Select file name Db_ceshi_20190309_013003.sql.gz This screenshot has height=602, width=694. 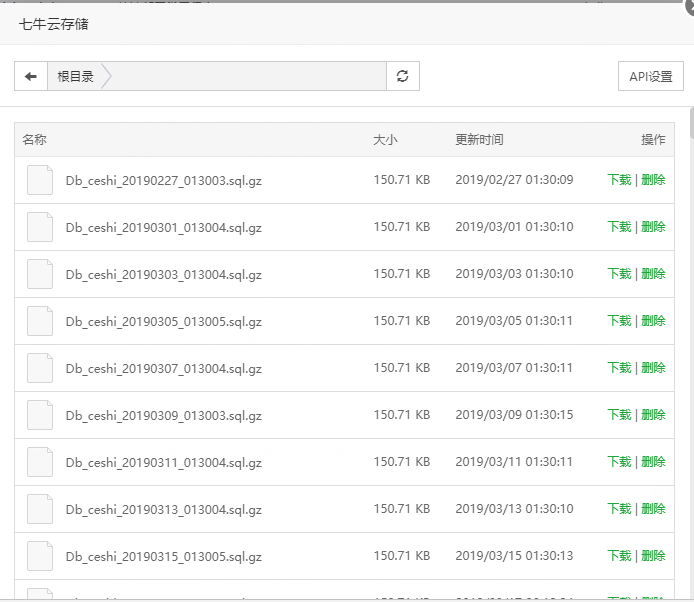click(164, 416)
